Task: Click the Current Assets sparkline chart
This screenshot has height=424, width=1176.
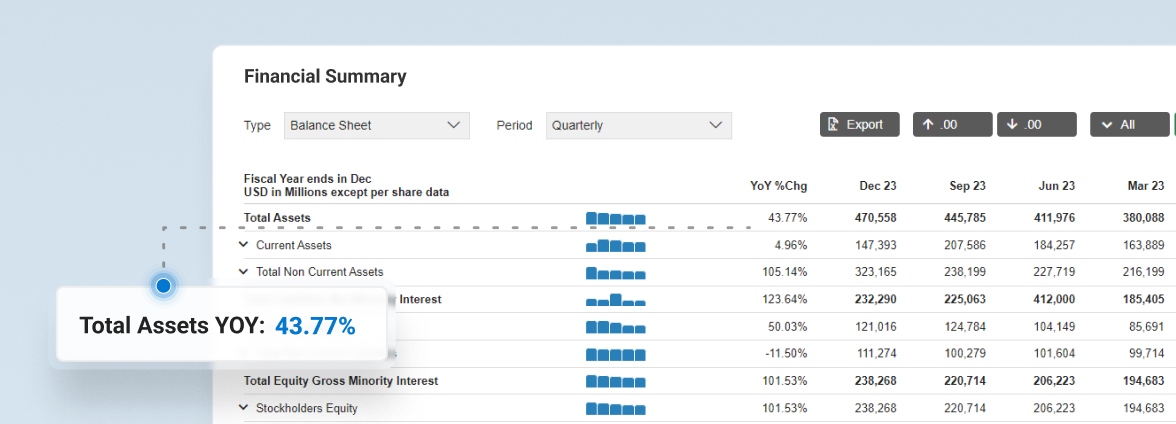Action: (615, 245)
